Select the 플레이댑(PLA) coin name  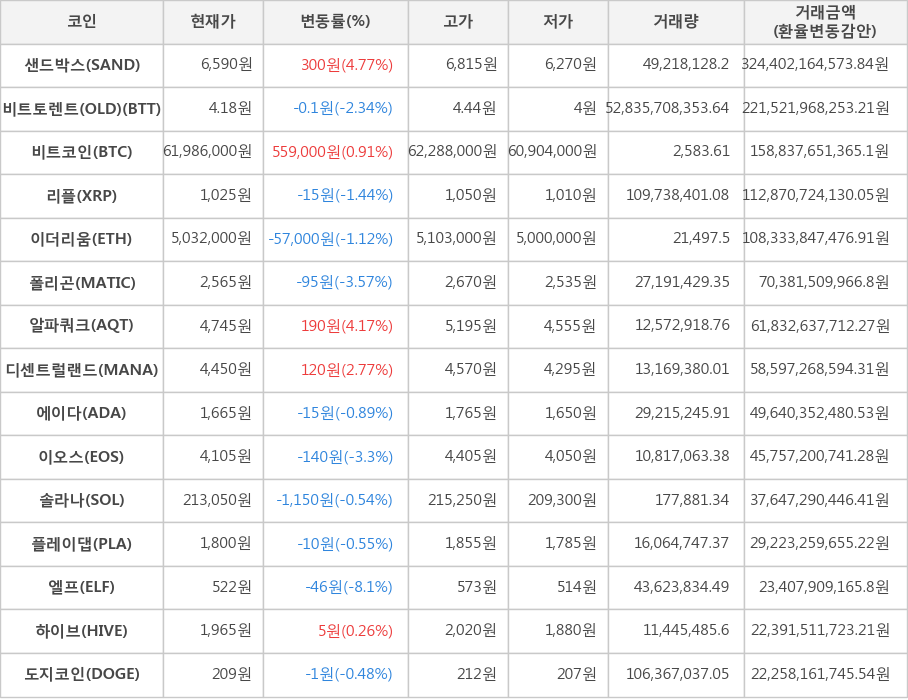coord(81,544)
